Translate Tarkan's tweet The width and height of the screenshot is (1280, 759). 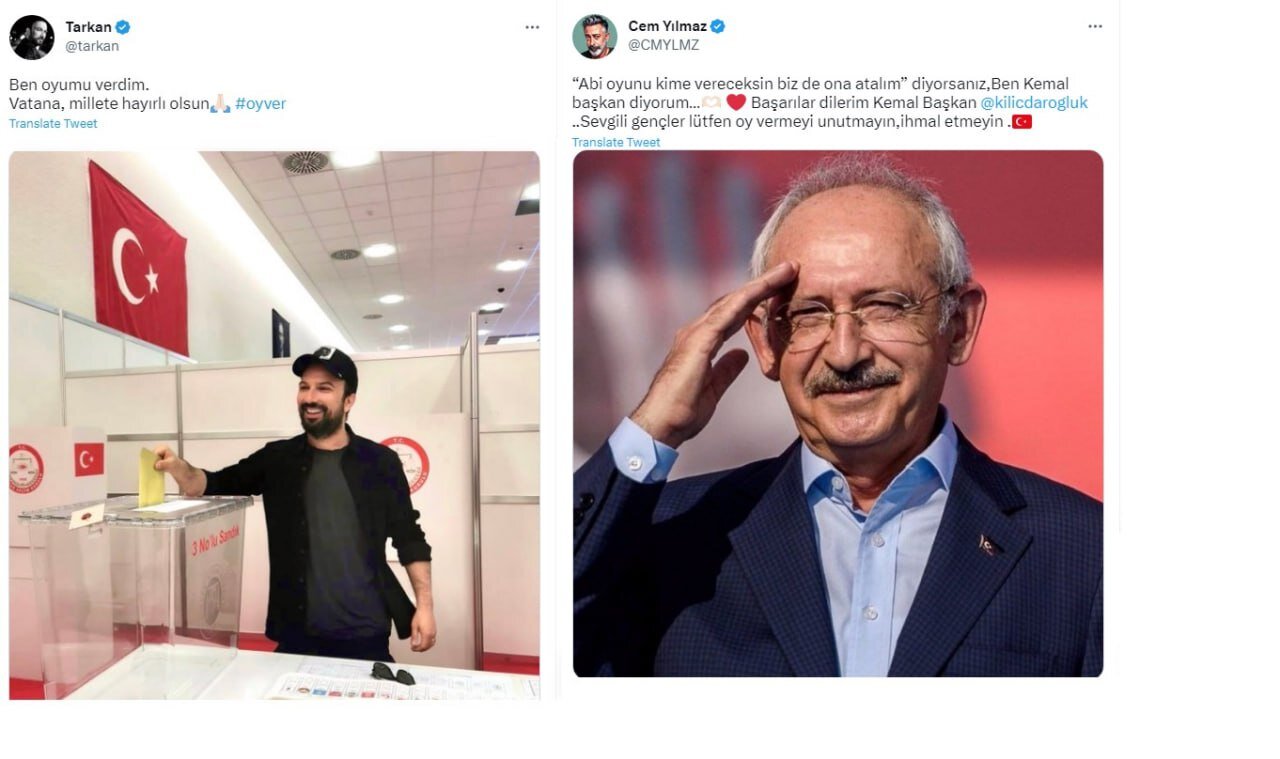pyautogui.click(x=53, y=123)
